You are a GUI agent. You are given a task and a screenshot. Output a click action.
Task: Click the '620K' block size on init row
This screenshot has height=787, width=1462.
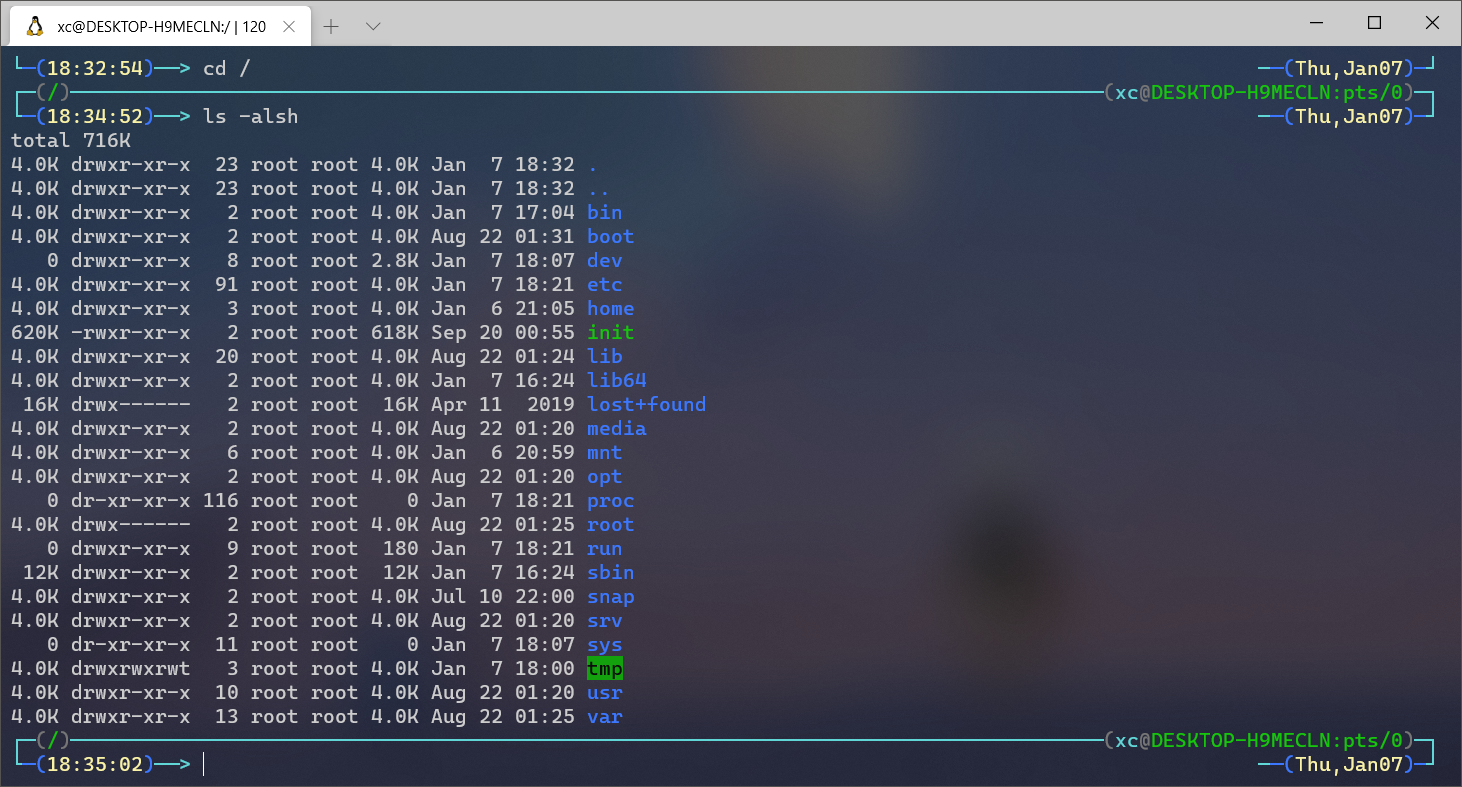point(35,332)
